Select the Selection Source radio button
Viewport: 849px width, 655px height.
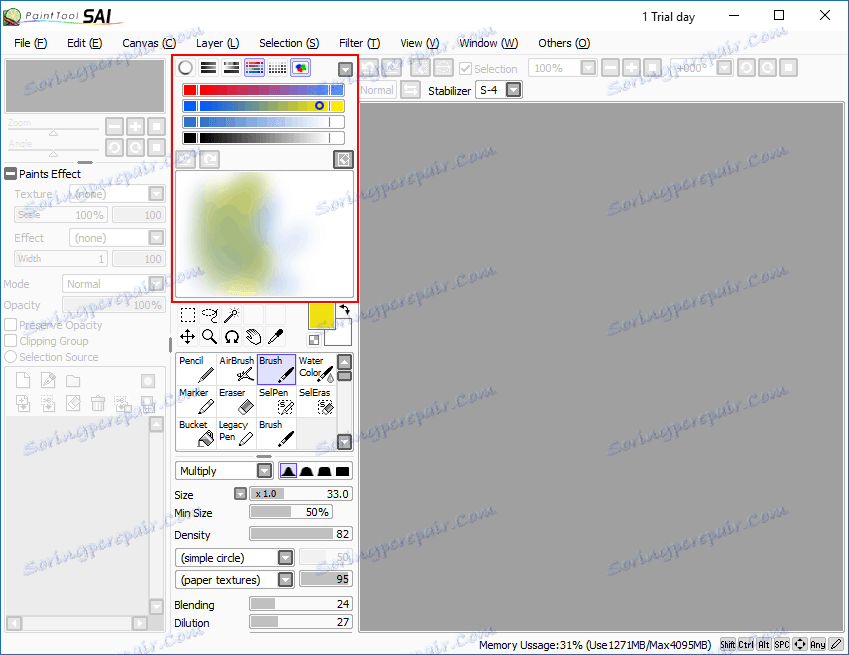click(10, 357)
